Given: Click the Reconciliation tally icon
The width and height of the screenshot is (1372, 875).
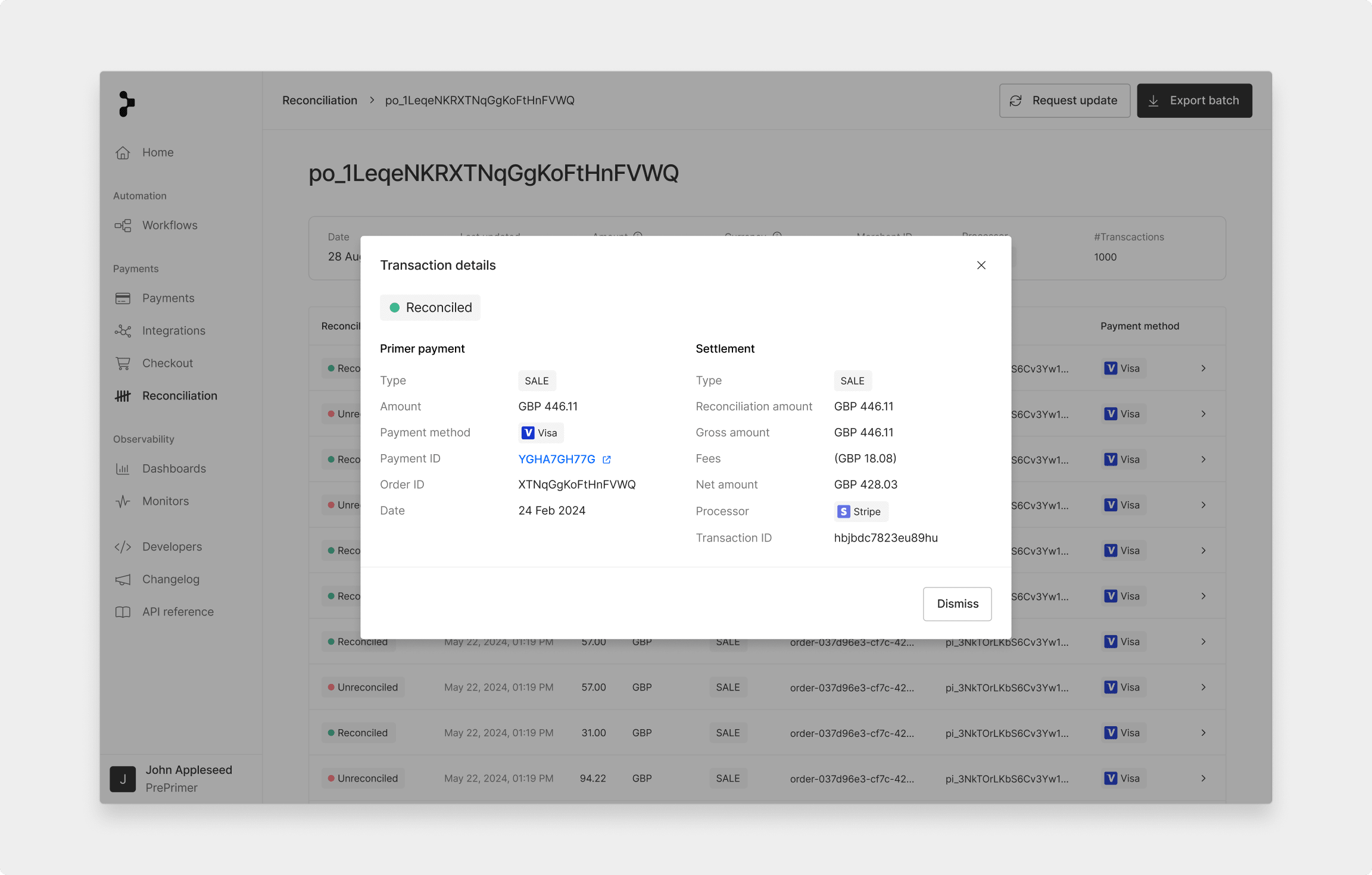Looking at the screenshot, I should pyautogui.click(x=123, y=396).
